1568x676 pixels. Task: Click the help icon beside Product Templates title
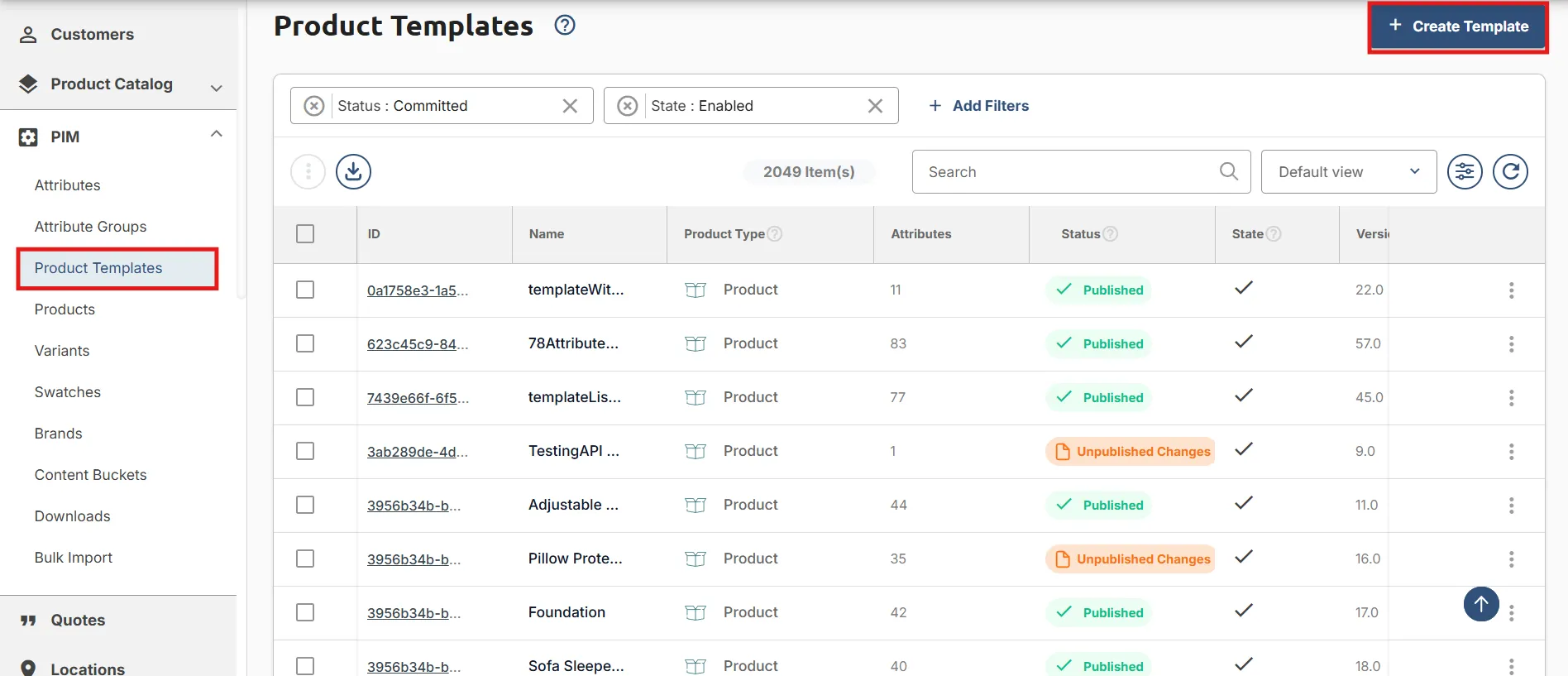click(x=565, y=26)
